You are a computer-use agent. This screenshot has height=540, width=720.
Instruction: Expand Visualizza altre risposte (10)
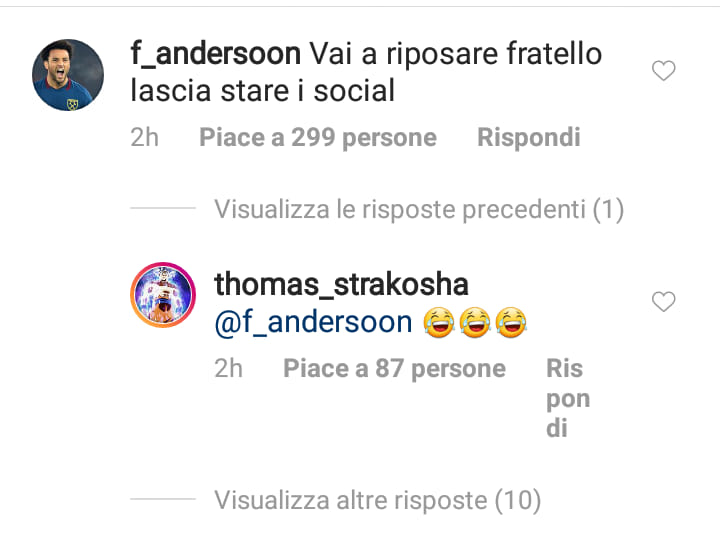pos(377,500)
